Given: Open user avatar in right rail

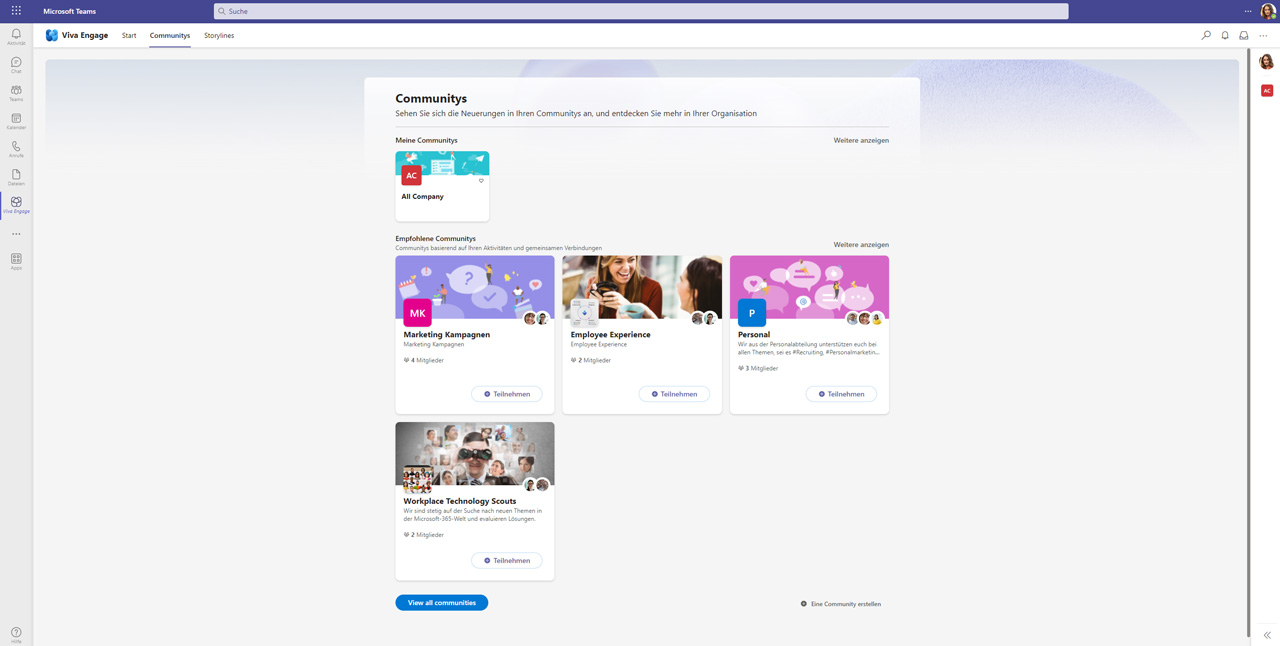Looking at the screenshot, I should point(1266,62).
